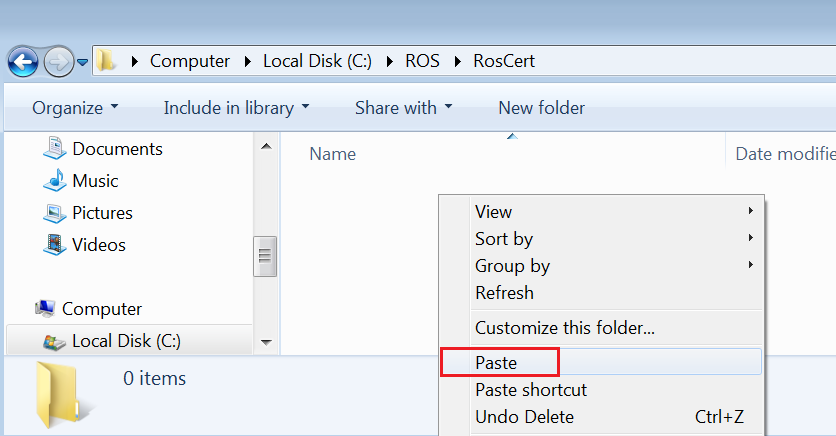Open the recent pages dropdown arrow

(82, 62)
